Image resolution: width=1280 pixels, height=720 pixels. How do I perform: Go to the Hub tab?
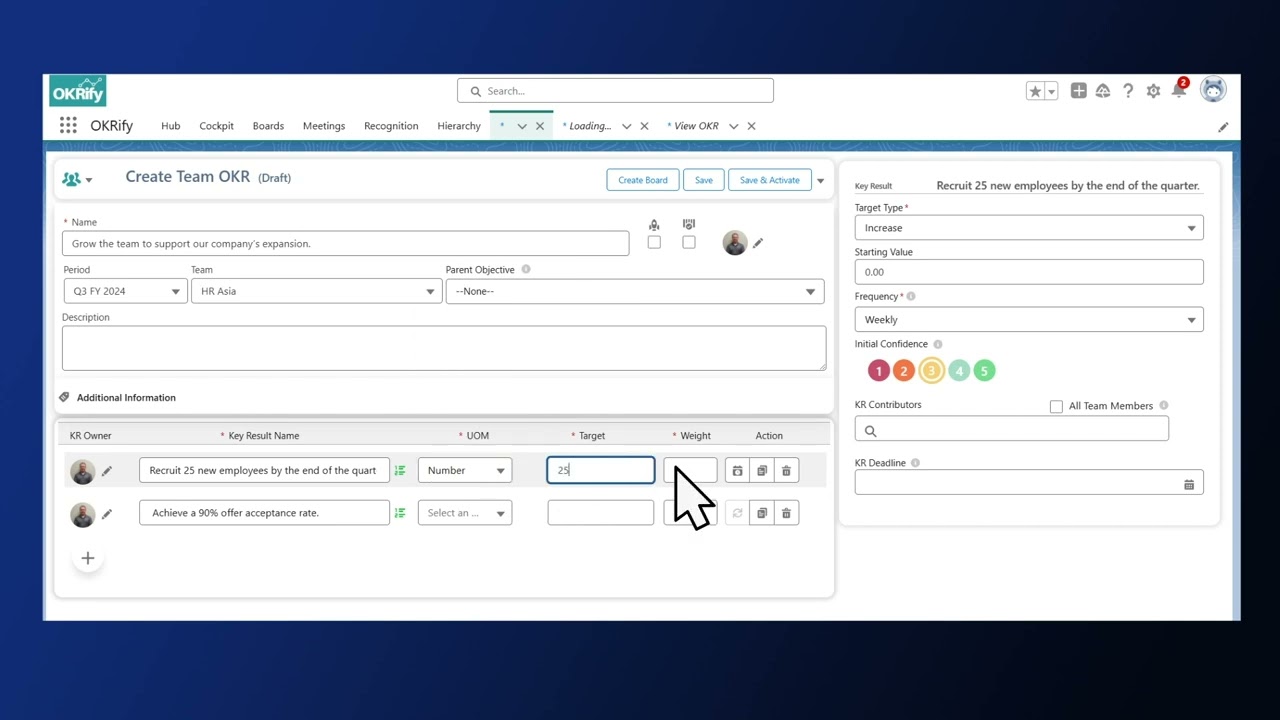(x=171, y=126)
